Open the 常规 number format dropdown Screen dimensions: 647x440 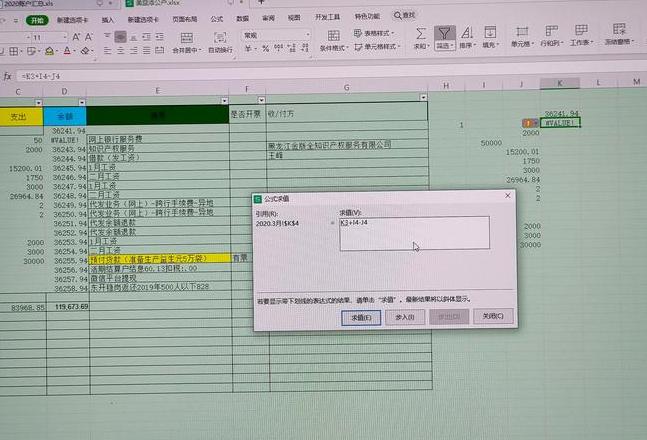point(307,34)
